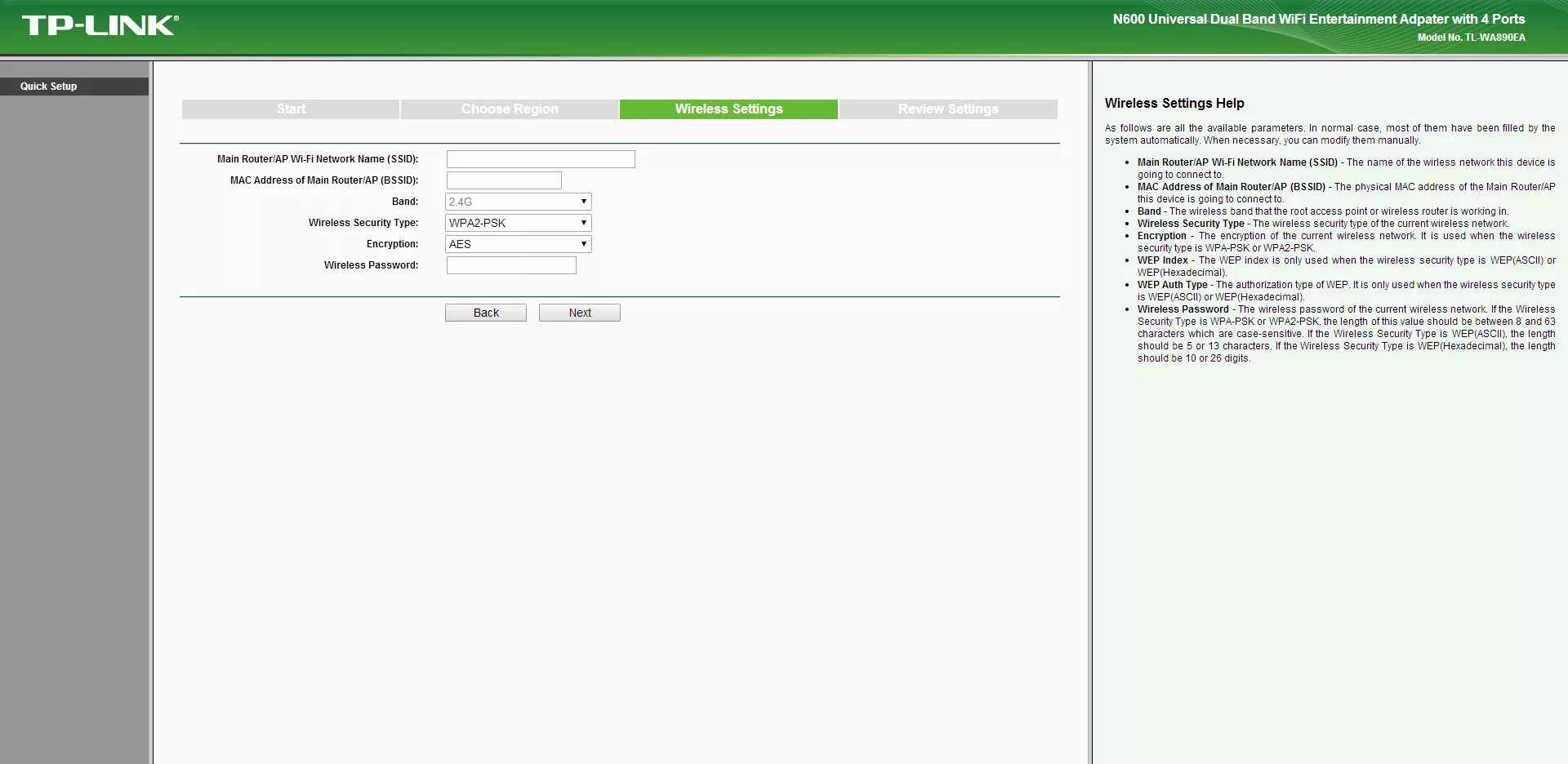The height and width of the screenshot is (764, 1568).
Task: Focus the Wireless Password field
Action: [x=511, y=265]
